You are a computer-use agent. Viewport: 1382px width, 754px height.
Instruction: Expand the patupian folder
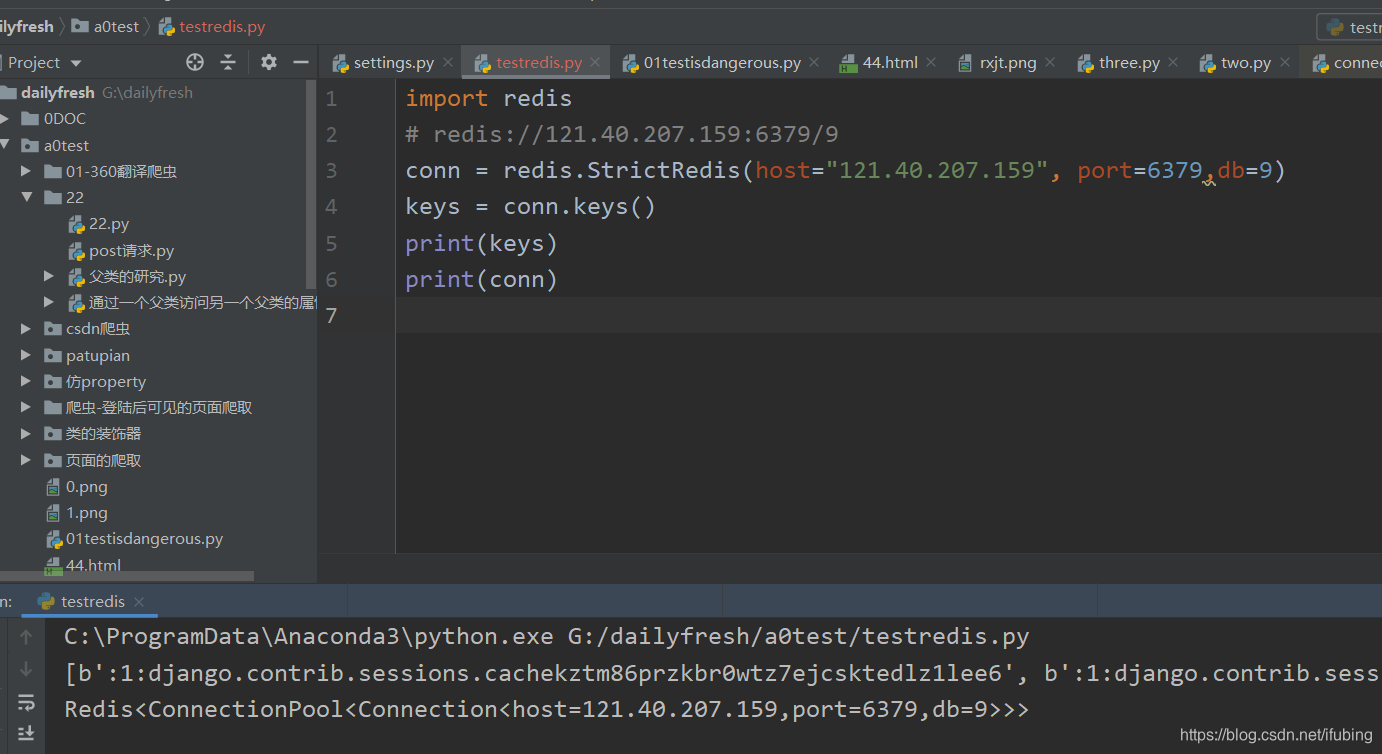(x=26, y=355)
